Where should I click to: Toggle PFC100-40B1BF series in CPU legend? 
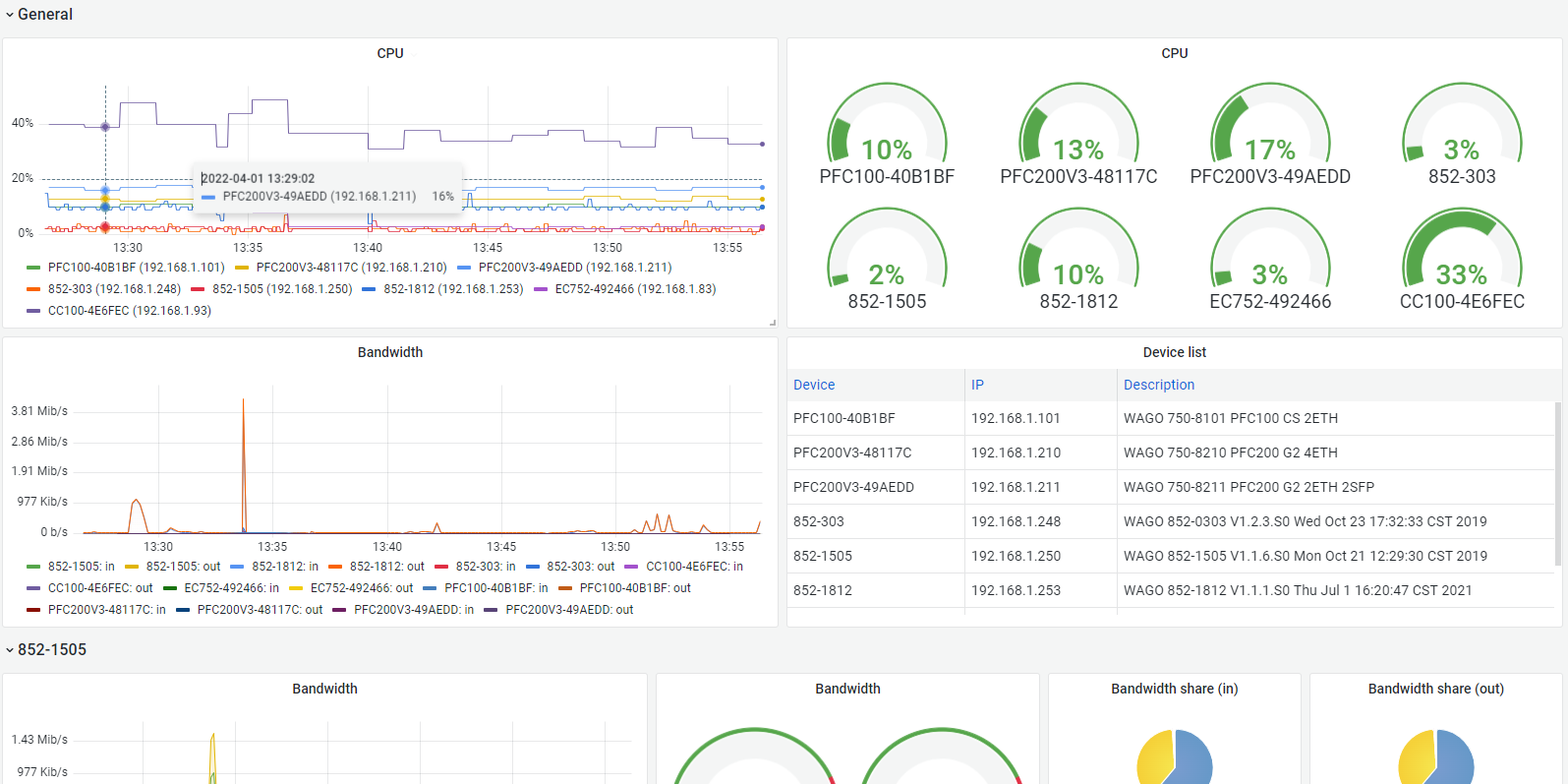click(x=126, y=268)
